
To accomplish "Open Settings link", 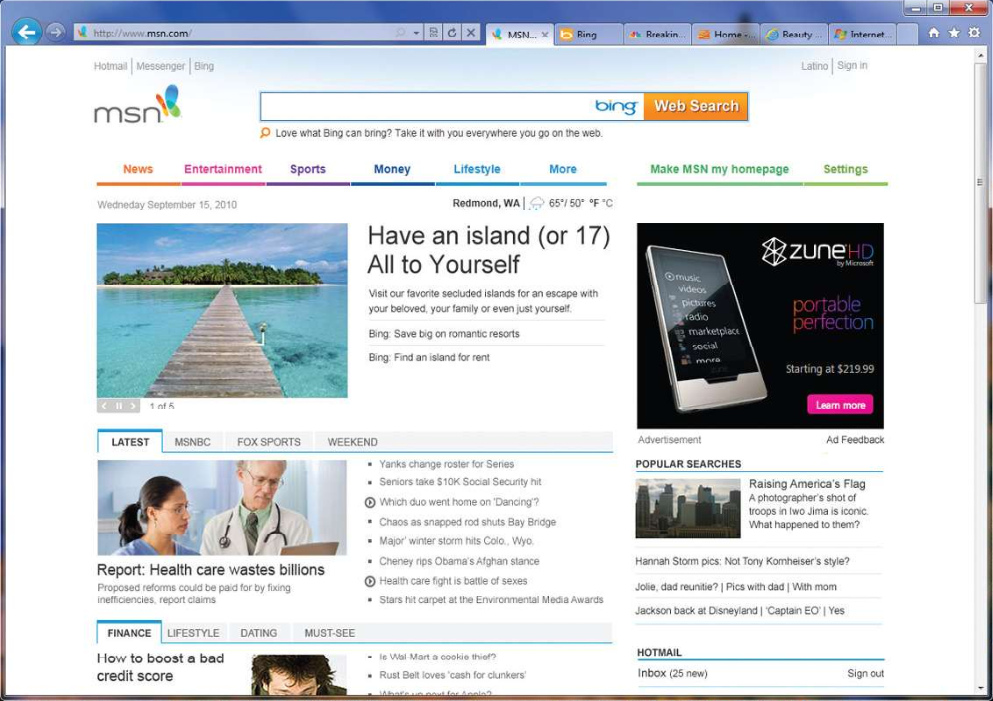I will 845,169.
